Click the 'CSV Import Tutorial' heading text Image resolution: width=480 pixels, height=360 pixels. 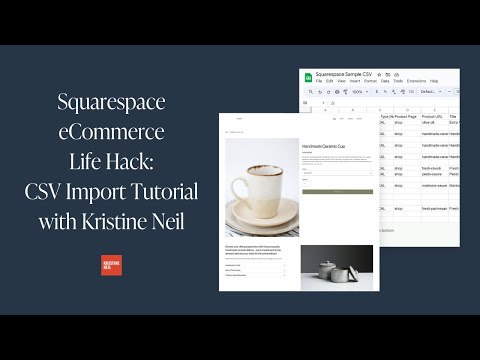tap(111, 191)
